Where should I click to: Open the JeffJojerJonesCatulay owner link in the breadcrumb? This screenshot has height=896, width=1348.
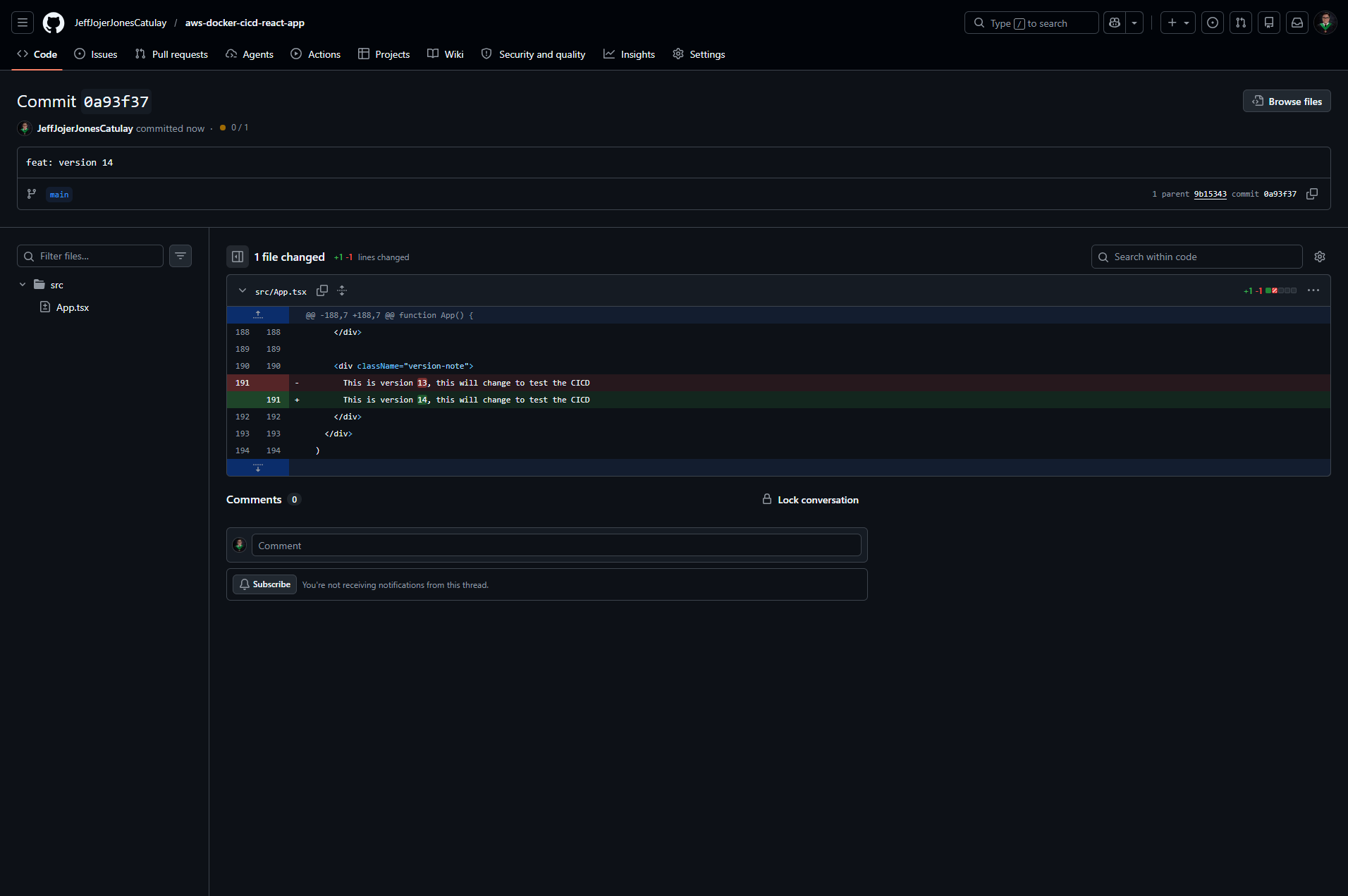[121, 23]
